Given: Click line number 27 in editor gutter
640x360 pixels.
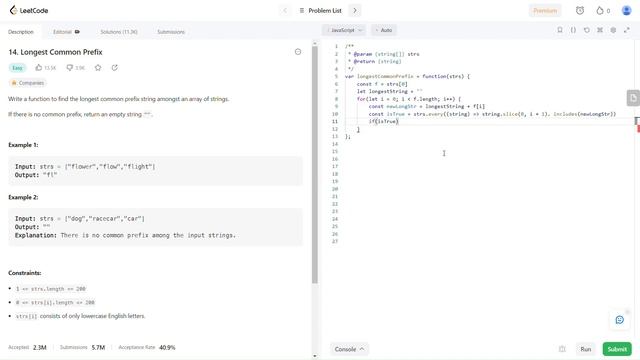Looking at the screenshot, I should [335, 241].
